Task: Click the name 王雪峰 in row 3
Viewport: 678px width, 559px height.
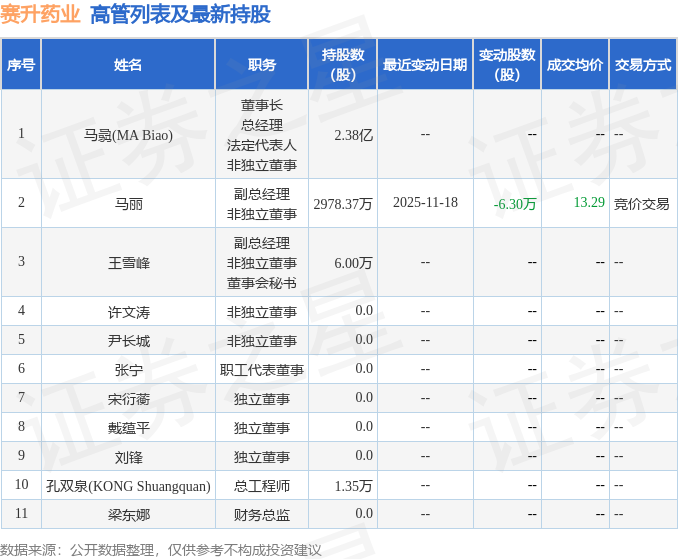Action: (x=128, y=262)
